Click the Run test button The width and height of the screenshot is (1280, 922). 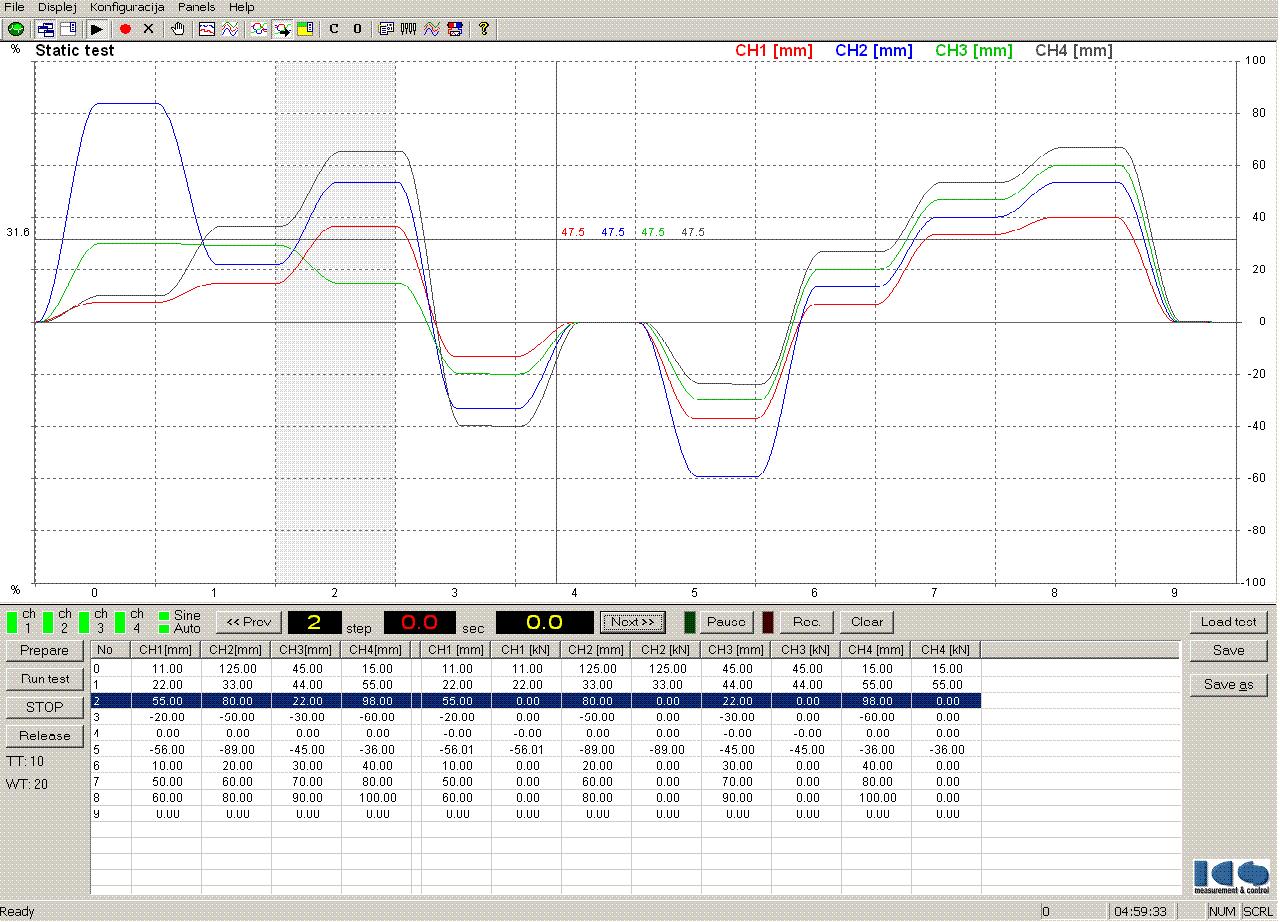click(x=45, y=679)
